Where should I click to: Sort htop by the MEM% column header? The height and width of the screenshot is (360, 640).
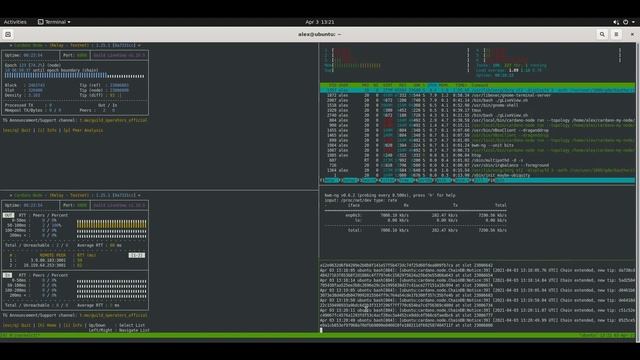coord(443,85)
